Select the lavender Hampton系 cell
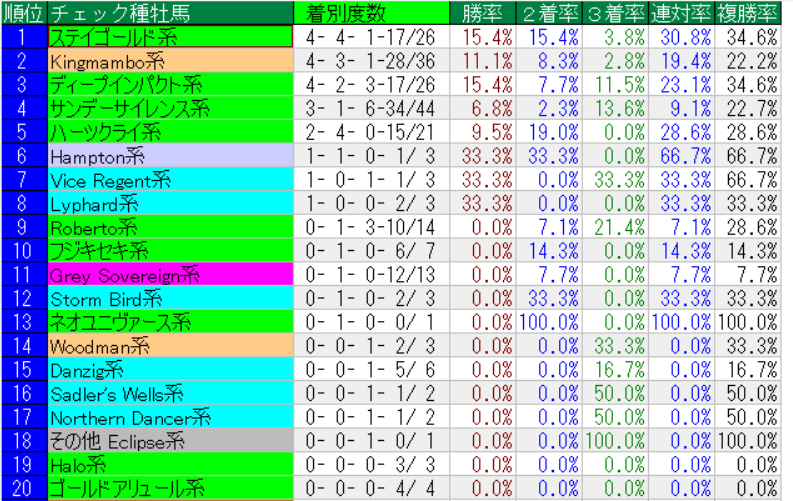 coord(170,155)
